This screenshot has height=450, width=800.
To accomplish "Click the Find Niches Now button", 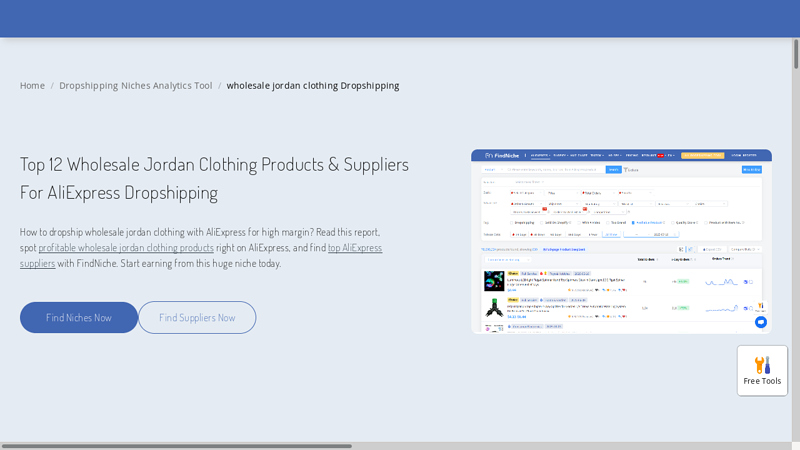I will pos(79,317).
